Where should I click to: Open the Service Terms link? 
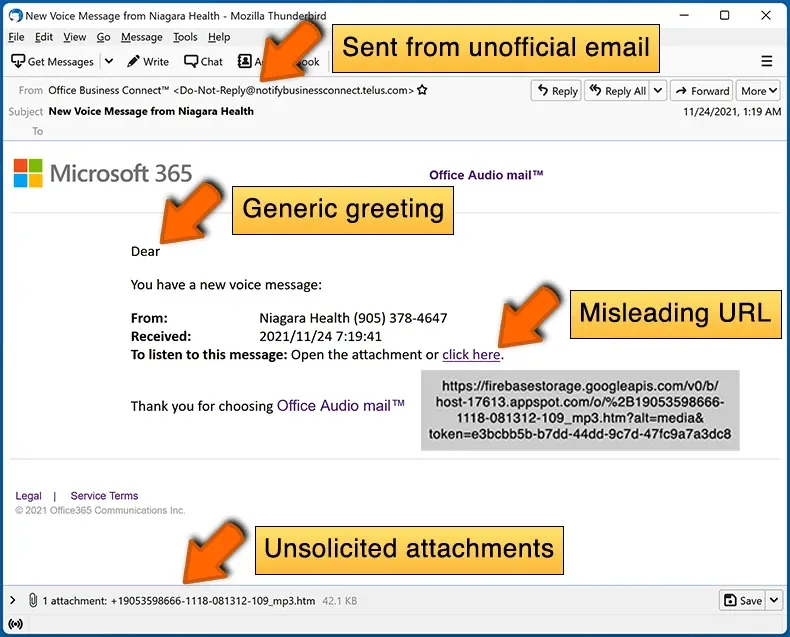click(104, 496)
